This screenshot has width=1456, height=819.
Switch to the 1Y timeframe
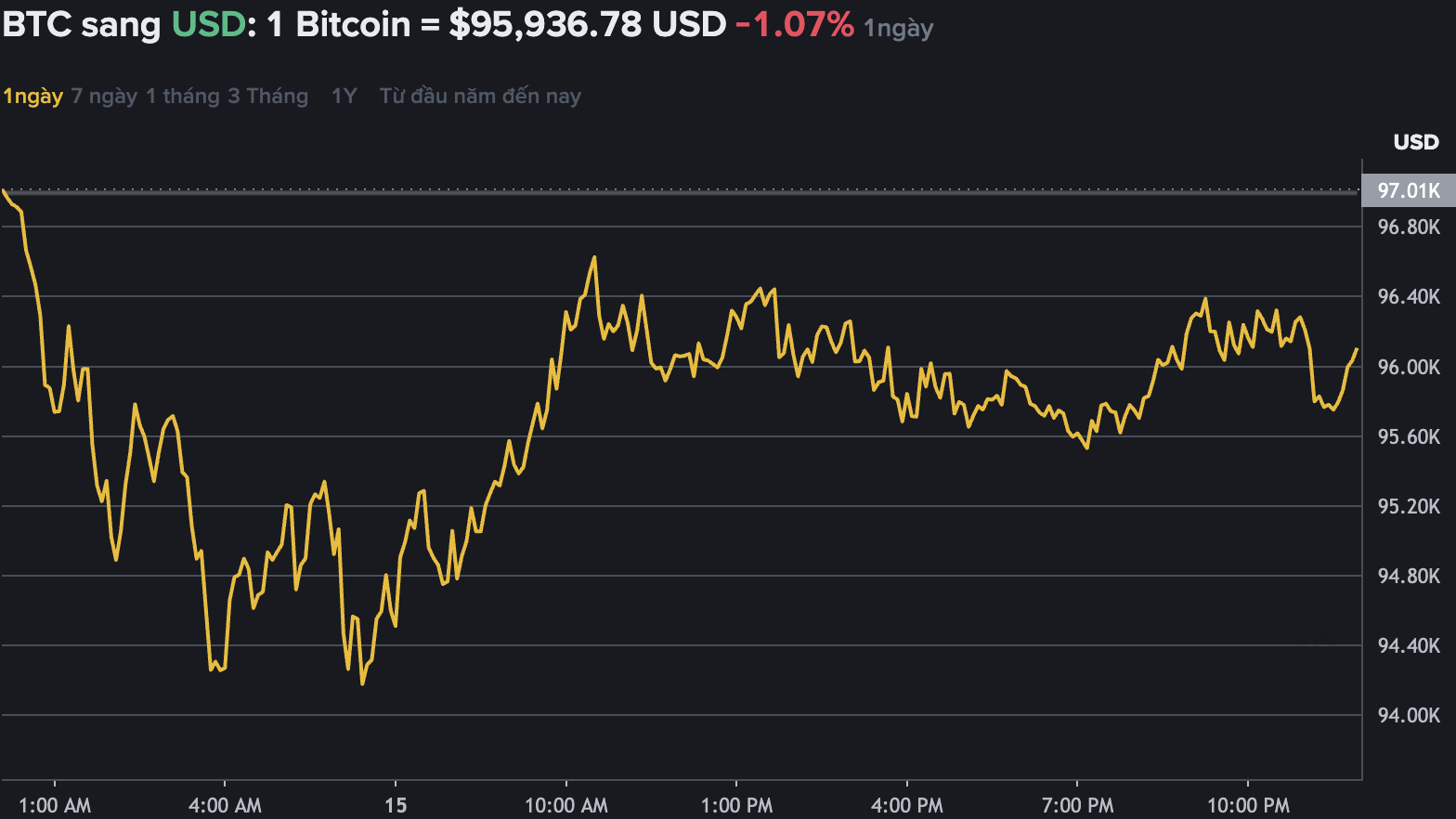[343, 96]
